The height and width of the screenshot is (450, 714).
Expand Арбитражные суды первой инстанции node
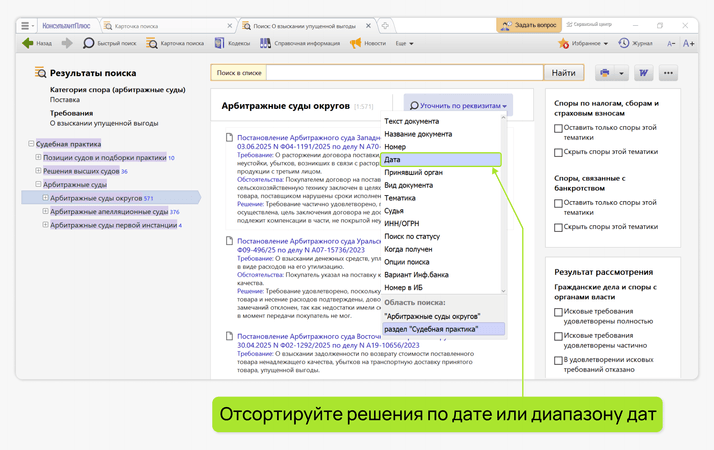[x=46, y=225]
